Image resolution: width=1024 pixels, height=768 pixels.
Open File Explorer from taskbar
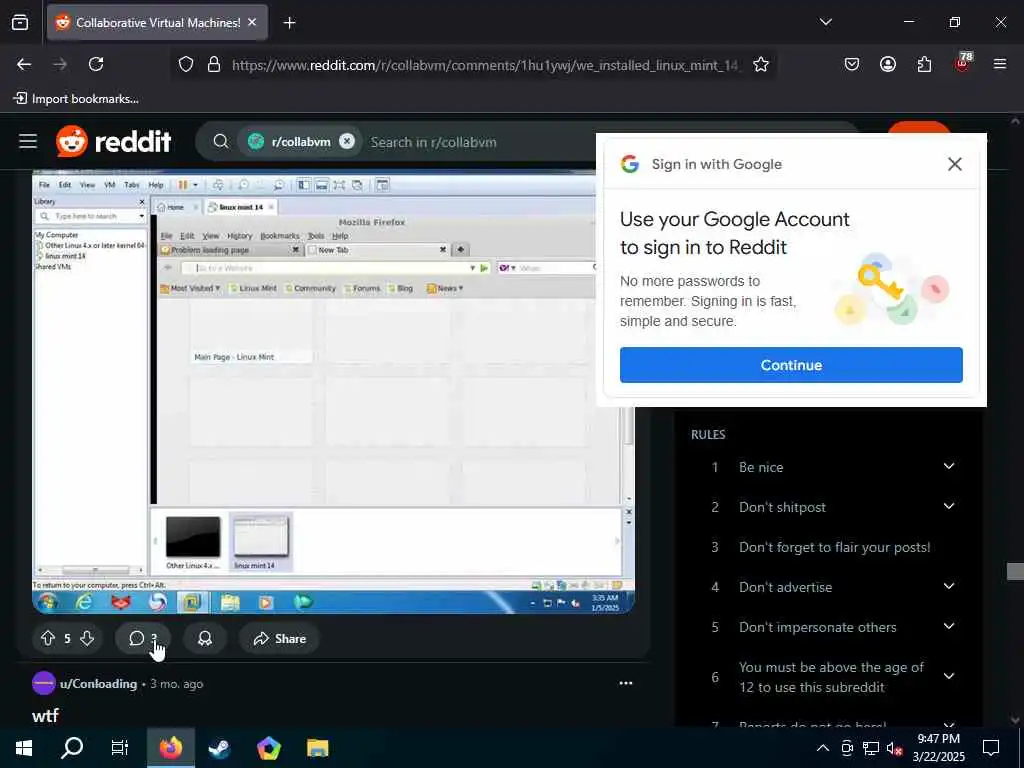[x=317, y=748]
